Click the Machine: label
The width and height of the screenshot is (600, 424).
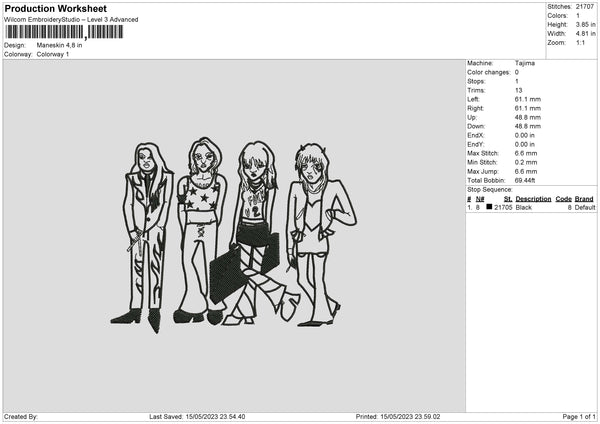point(480,63)
